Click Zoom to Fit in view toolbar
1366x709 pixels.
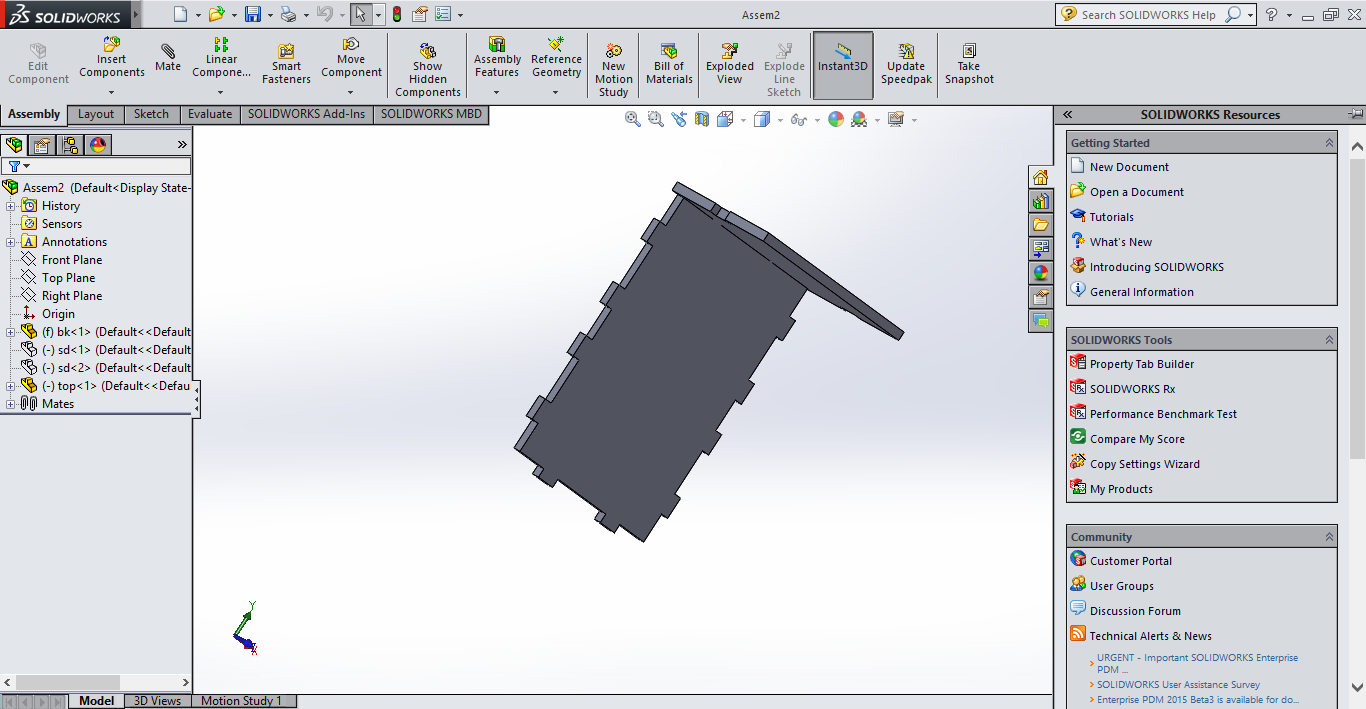632,119
